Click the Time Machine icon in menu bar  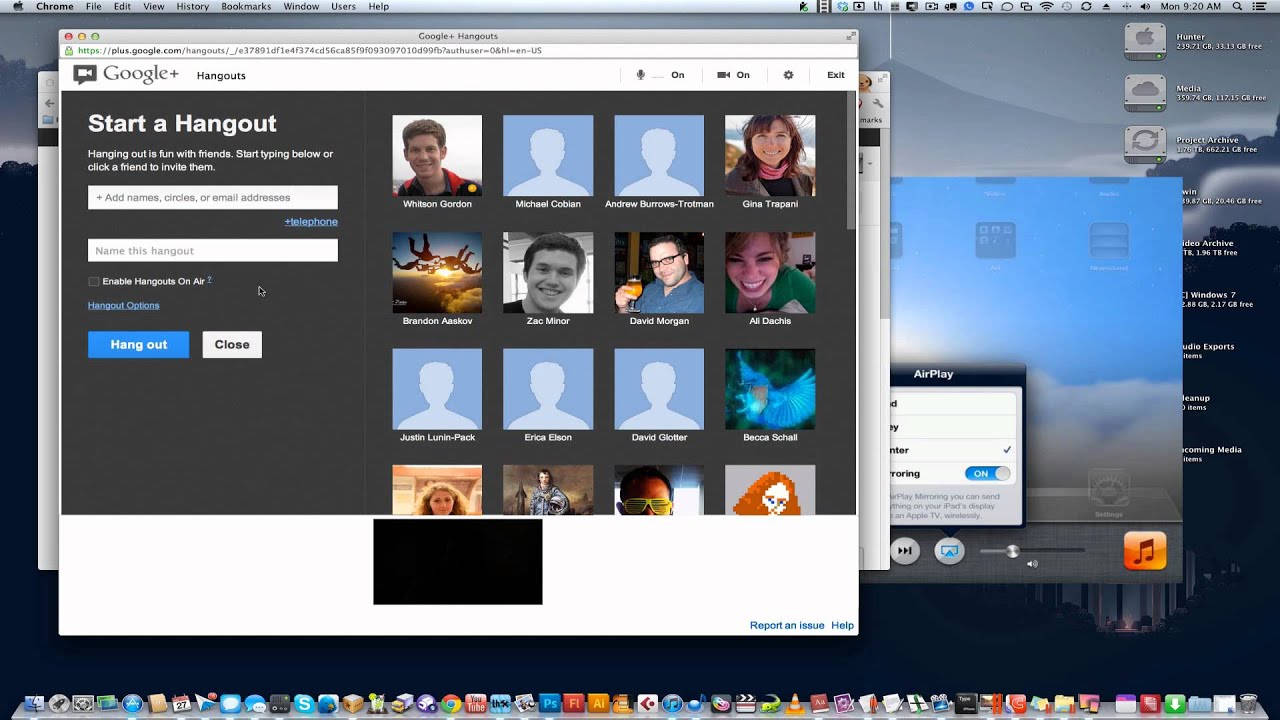point(1067,6)
